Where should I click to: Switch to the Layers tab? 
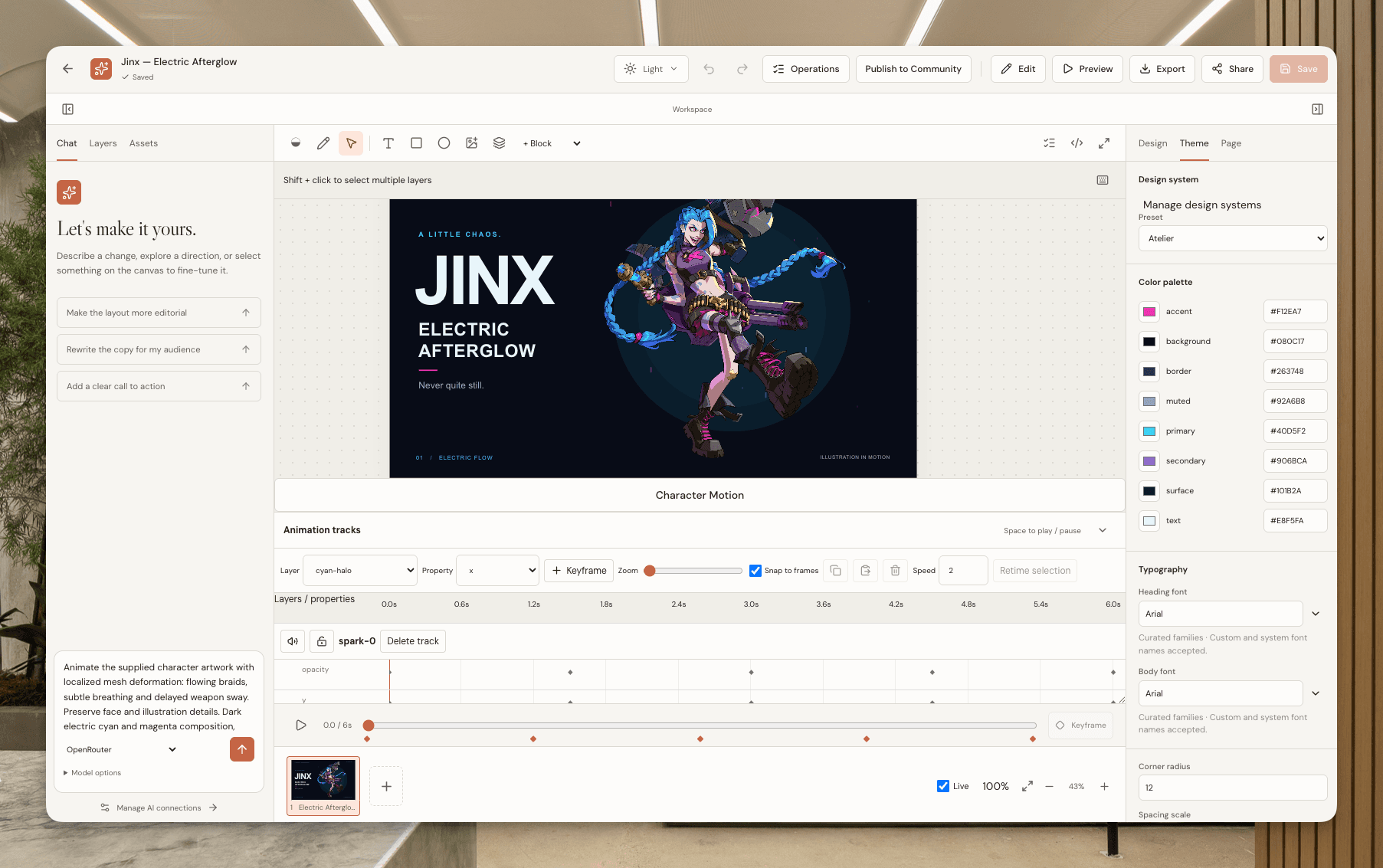point(103,143)
